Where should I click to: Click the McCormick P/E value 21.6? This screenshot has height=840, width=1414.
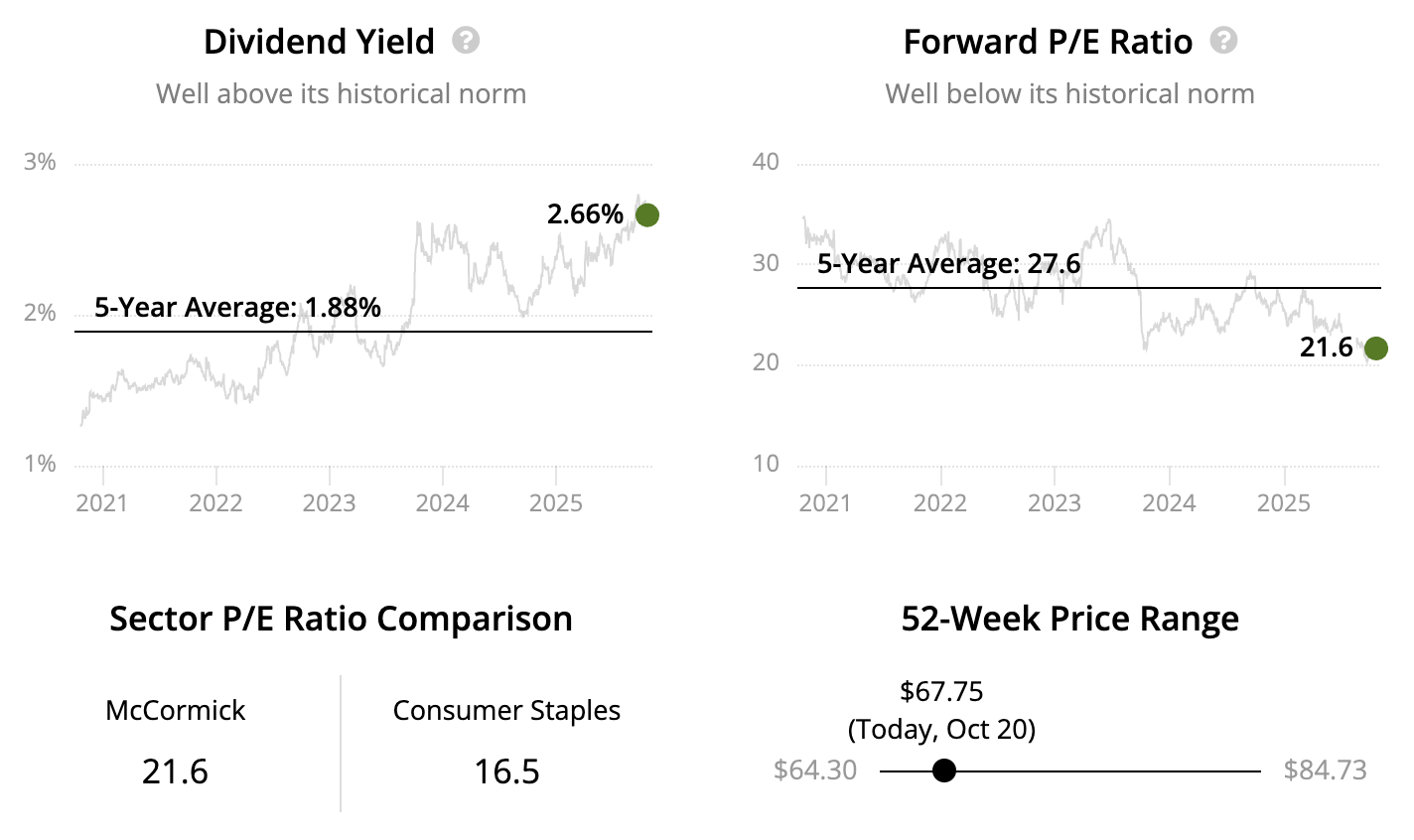(175, 771)
